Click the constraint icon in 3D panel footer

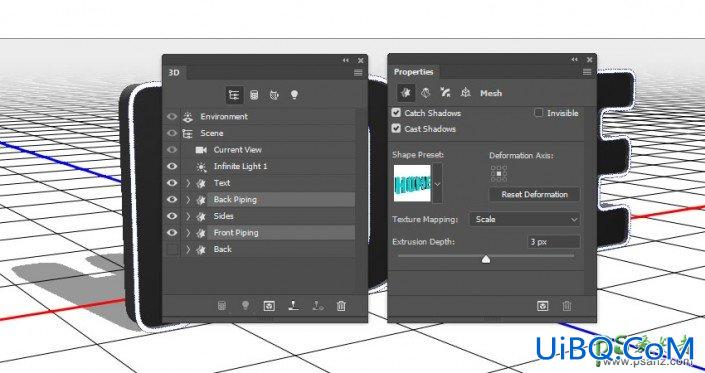pos(317,306)
